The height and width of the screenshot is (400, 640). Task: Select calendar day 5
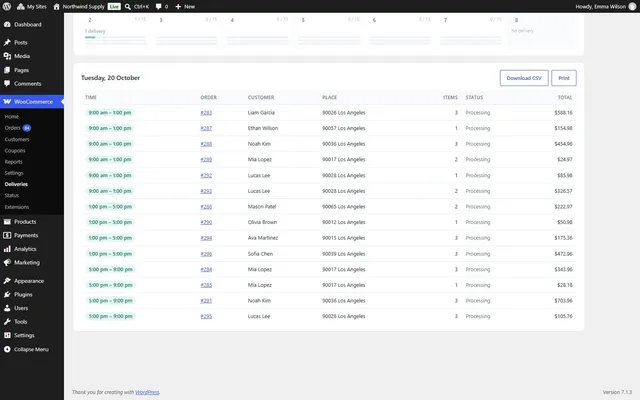pos(329,31)
